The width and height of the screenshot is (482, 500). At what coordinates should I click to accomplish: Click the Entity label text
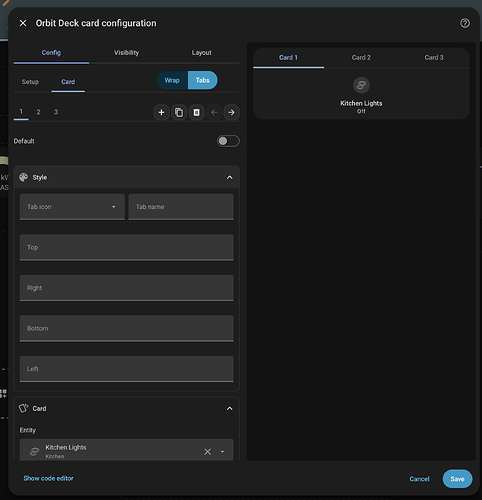point(28,430)
